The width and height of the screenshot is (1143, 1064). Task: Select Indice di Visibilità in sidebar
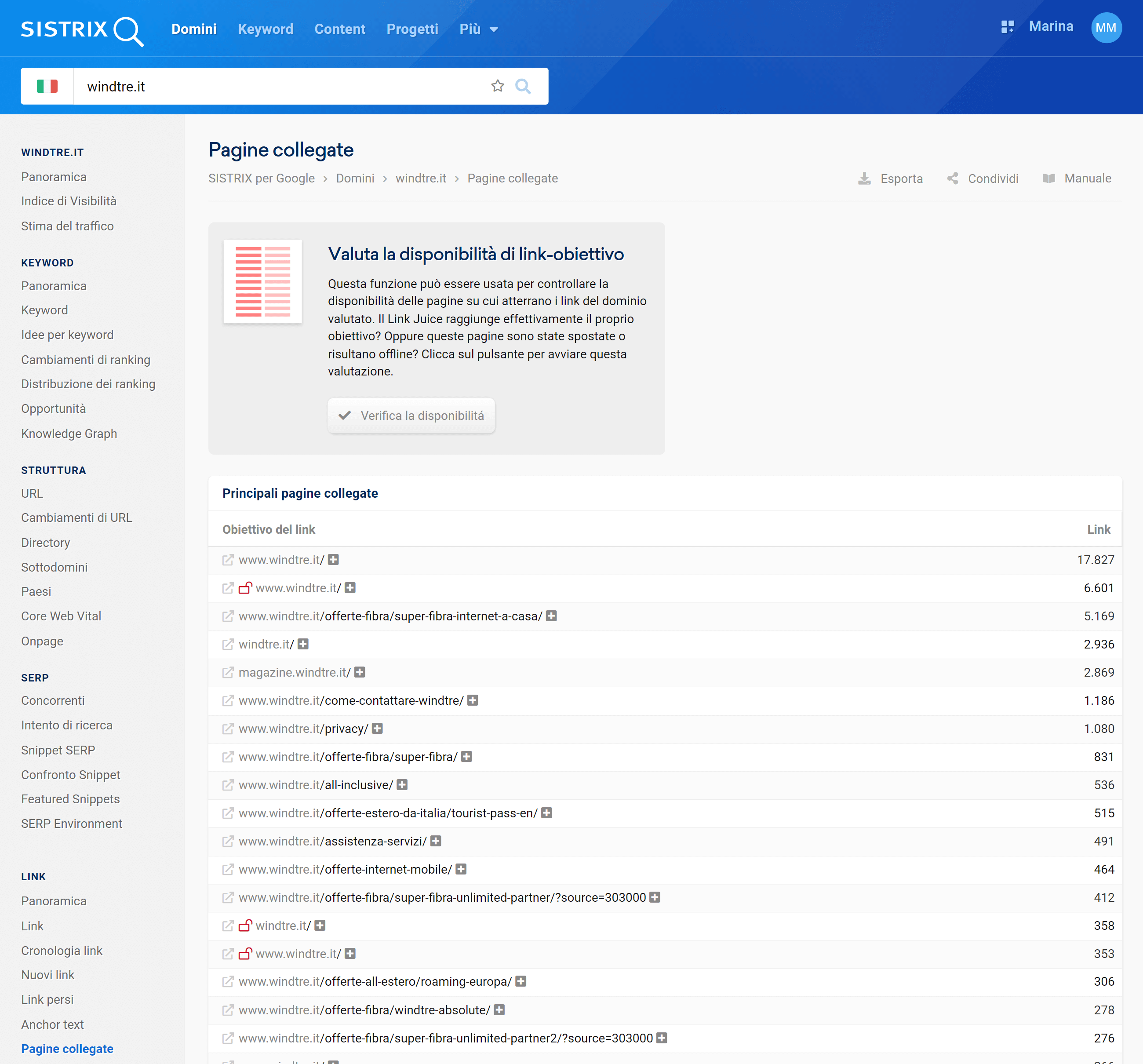click(x=69, y=201)
